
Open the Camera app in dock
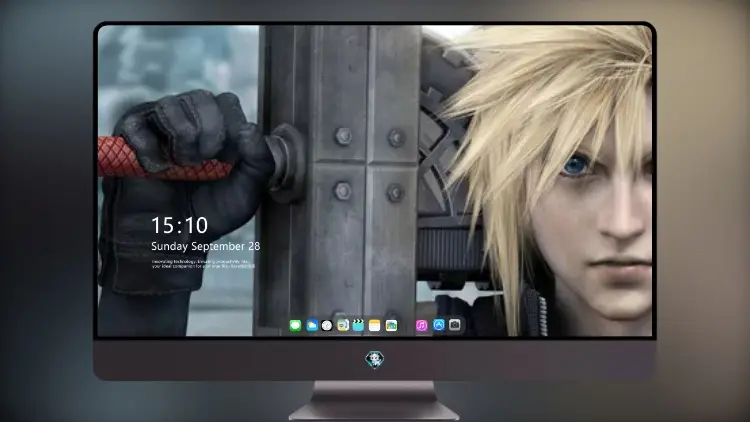pyautogui.click(x=455, y=325)
